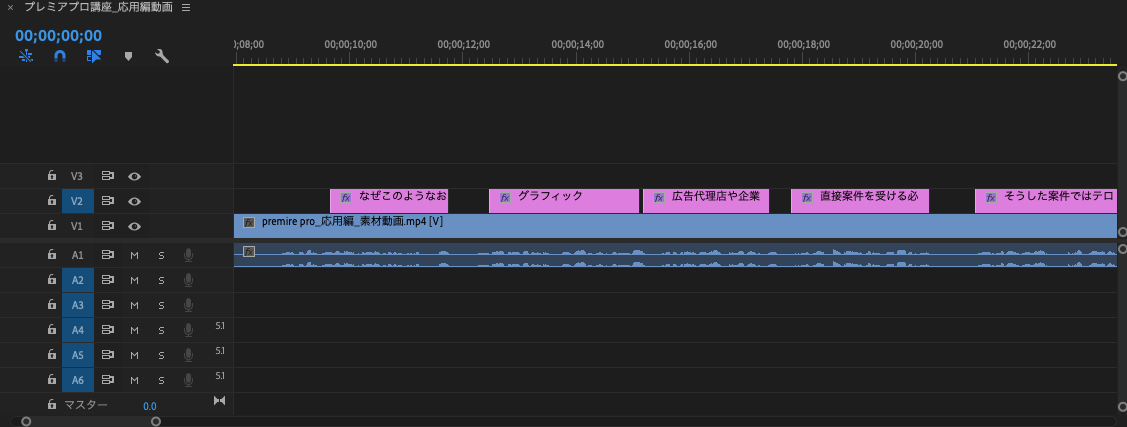Viewport: 1127px width, 427px height.
Task: Select the グラフィック clip on V2
Action: [564, 201]
